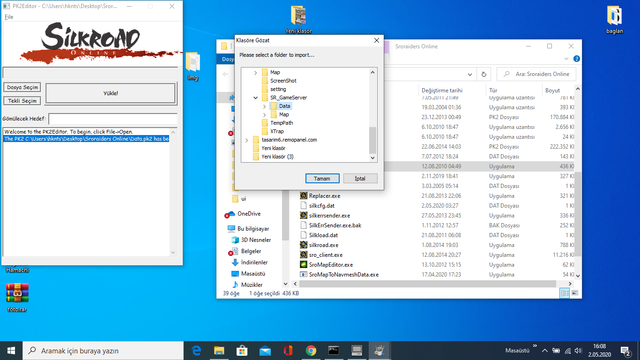Select the highlighted PK2 log line

tap(86, 139)
